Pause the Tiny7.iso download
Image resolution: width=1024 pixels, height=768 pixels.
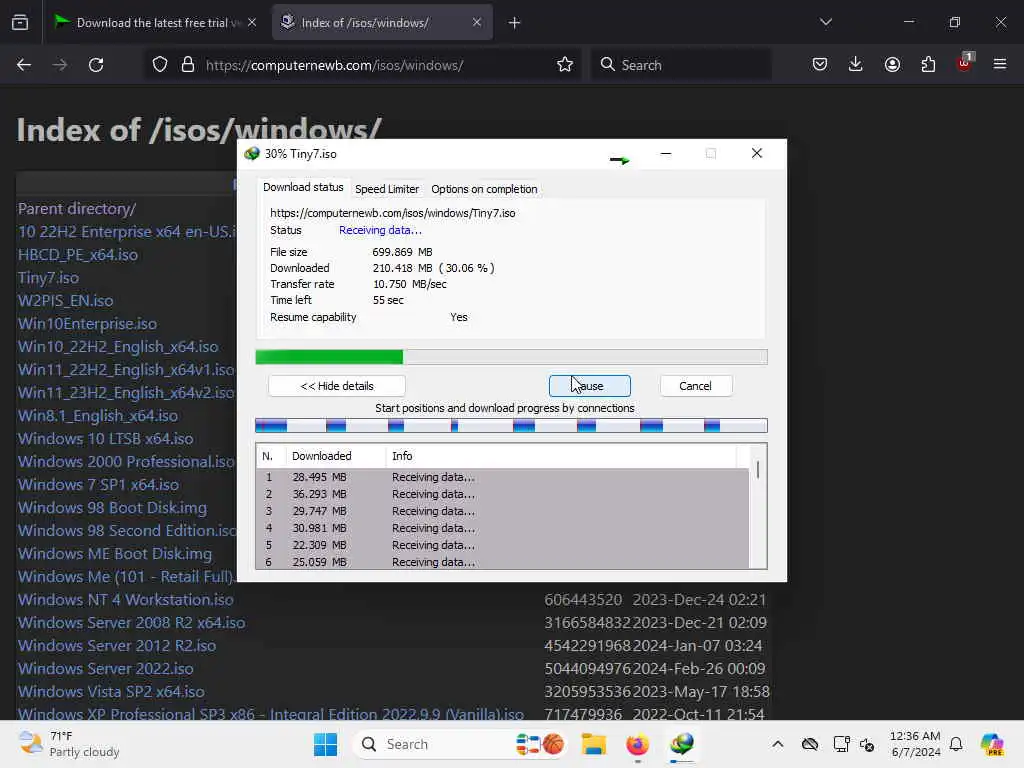pyautogui.click(x=590, y=386)
